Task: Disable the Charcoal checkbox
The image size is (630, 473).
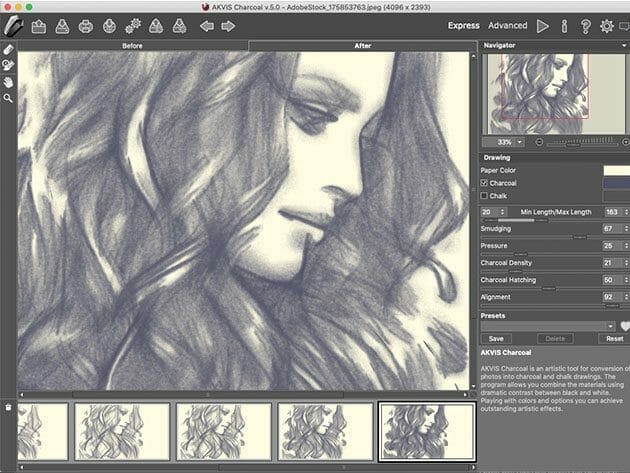Action: (x=486, y=183)
